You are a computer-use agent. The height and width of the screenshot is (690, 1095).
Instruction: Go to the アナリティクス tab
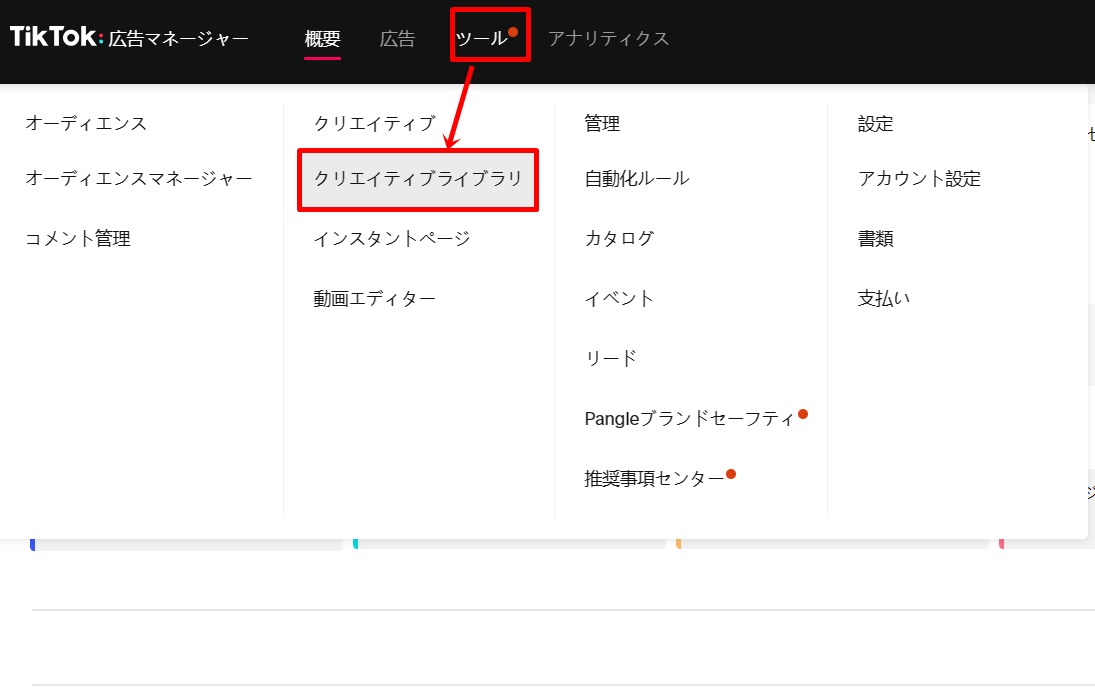tap(608, 39)
